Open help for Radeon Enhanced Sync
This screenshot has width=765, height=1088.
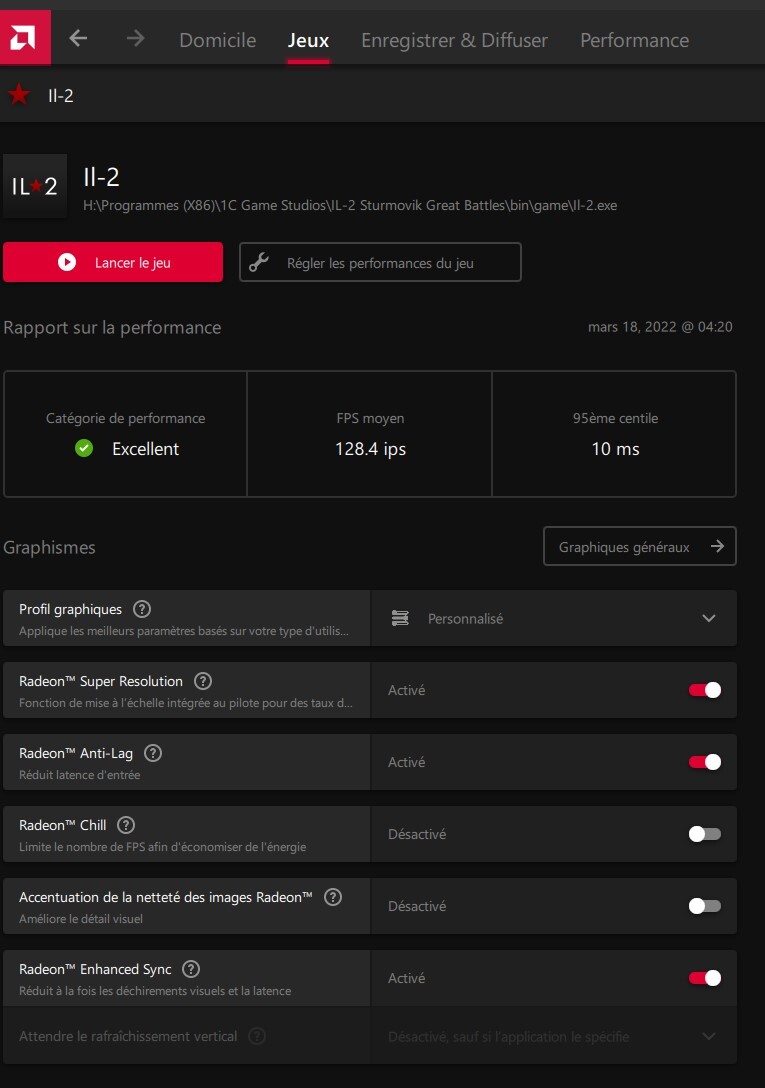(x=191, y=969)
